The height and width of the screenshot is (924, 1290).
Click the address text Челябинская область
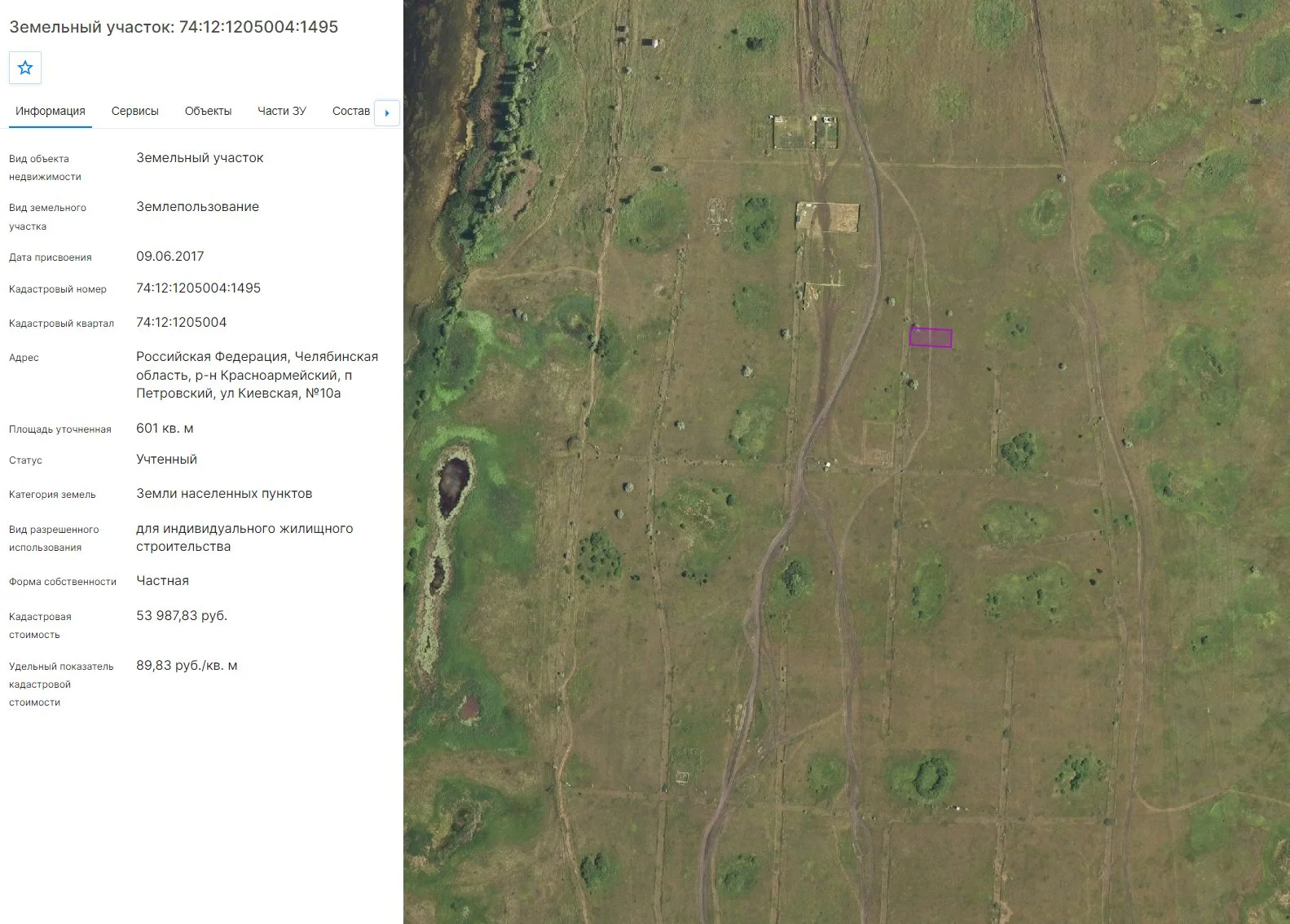point(257,366)
